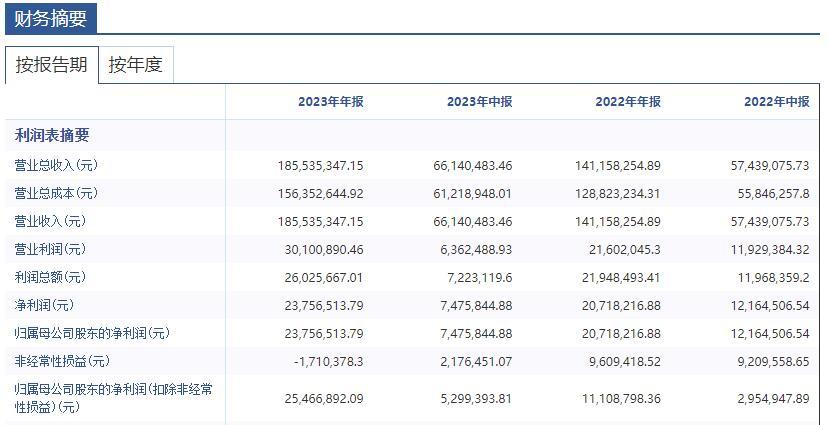The height and width of the screenshot is (425, 830).
Task: Click the 利润总额(元) row label
Action: pos(50,277)
